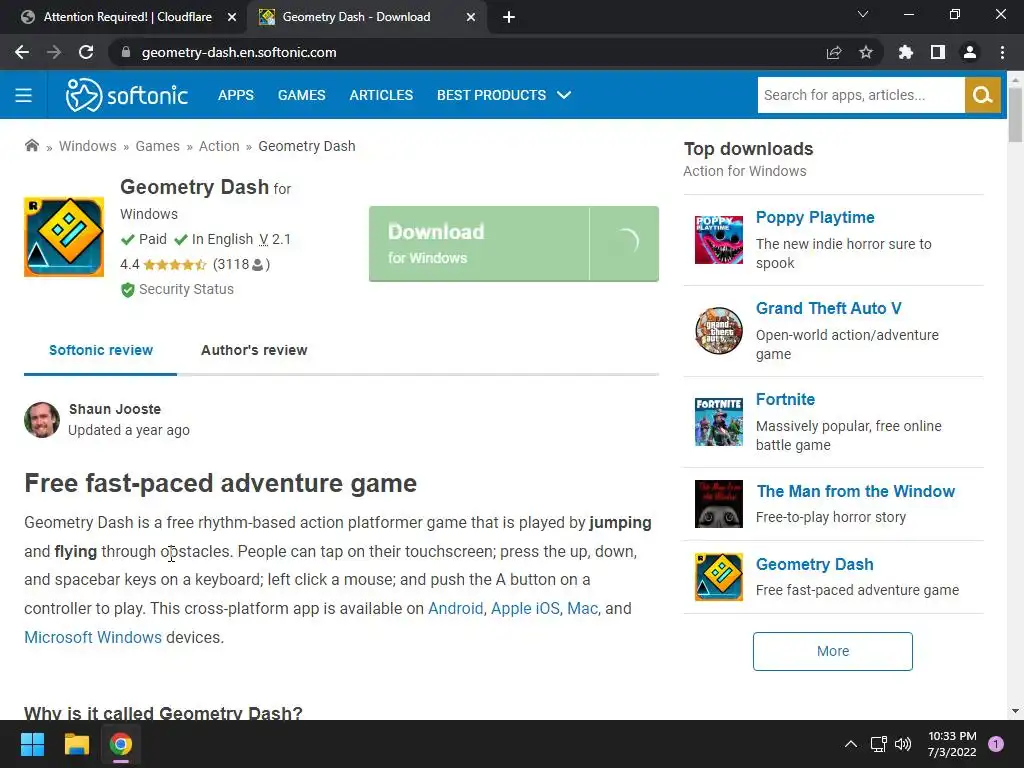Focus the Search for apps field
The height and width of the screenshot is (768, 1024).
861,95
